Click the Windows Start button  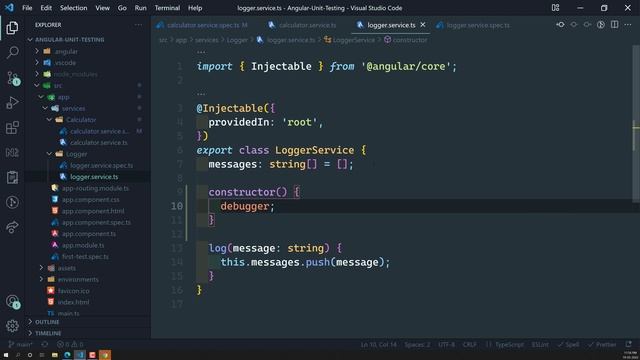(6, 355)
